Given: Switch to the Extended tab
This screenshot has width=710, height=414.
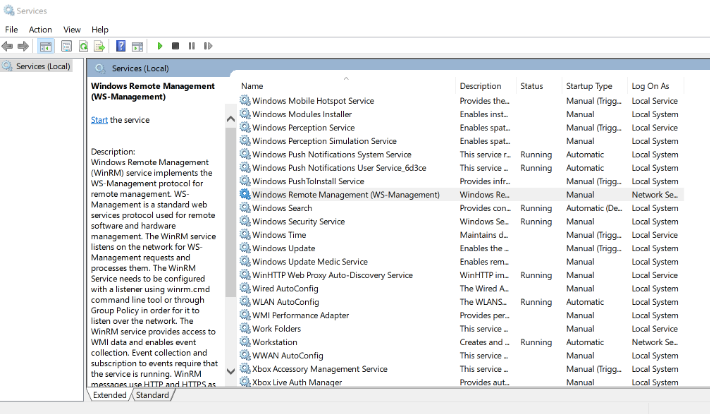Looking at the screenshot, I should (110, 395).
